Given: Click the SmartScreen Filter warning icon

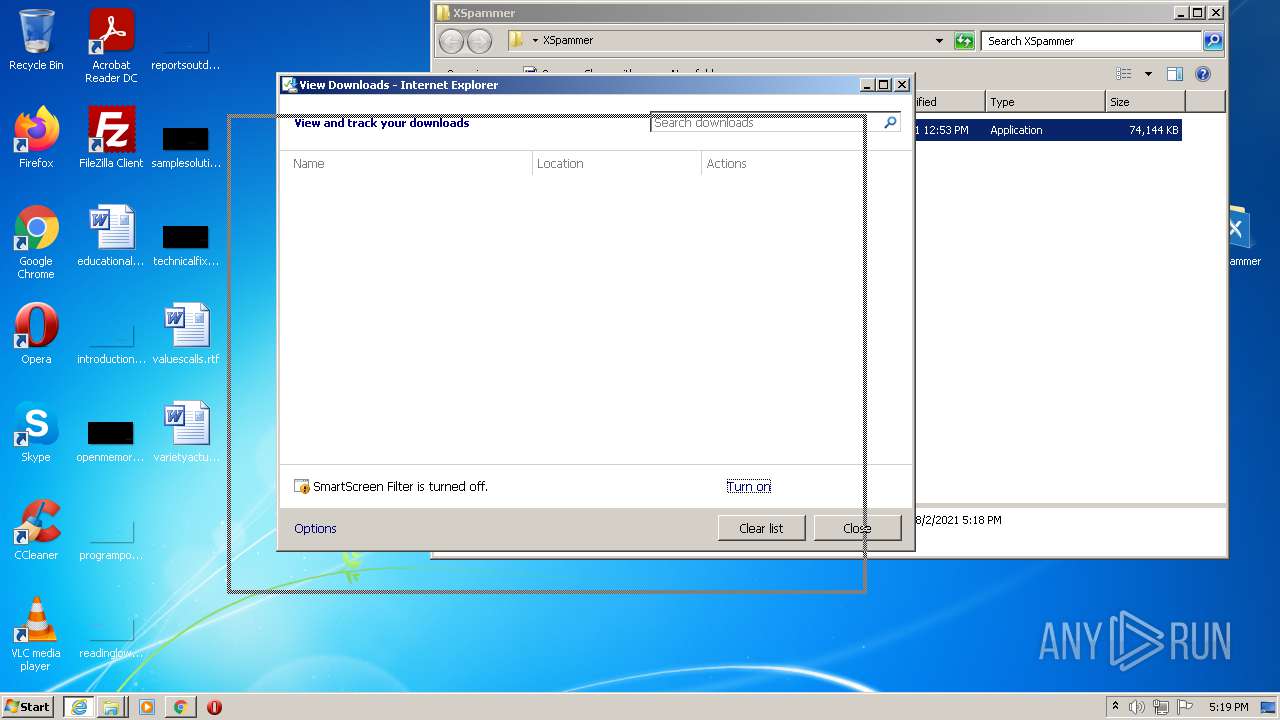Looking at the screenshot, I should click(x=302, y=487).
